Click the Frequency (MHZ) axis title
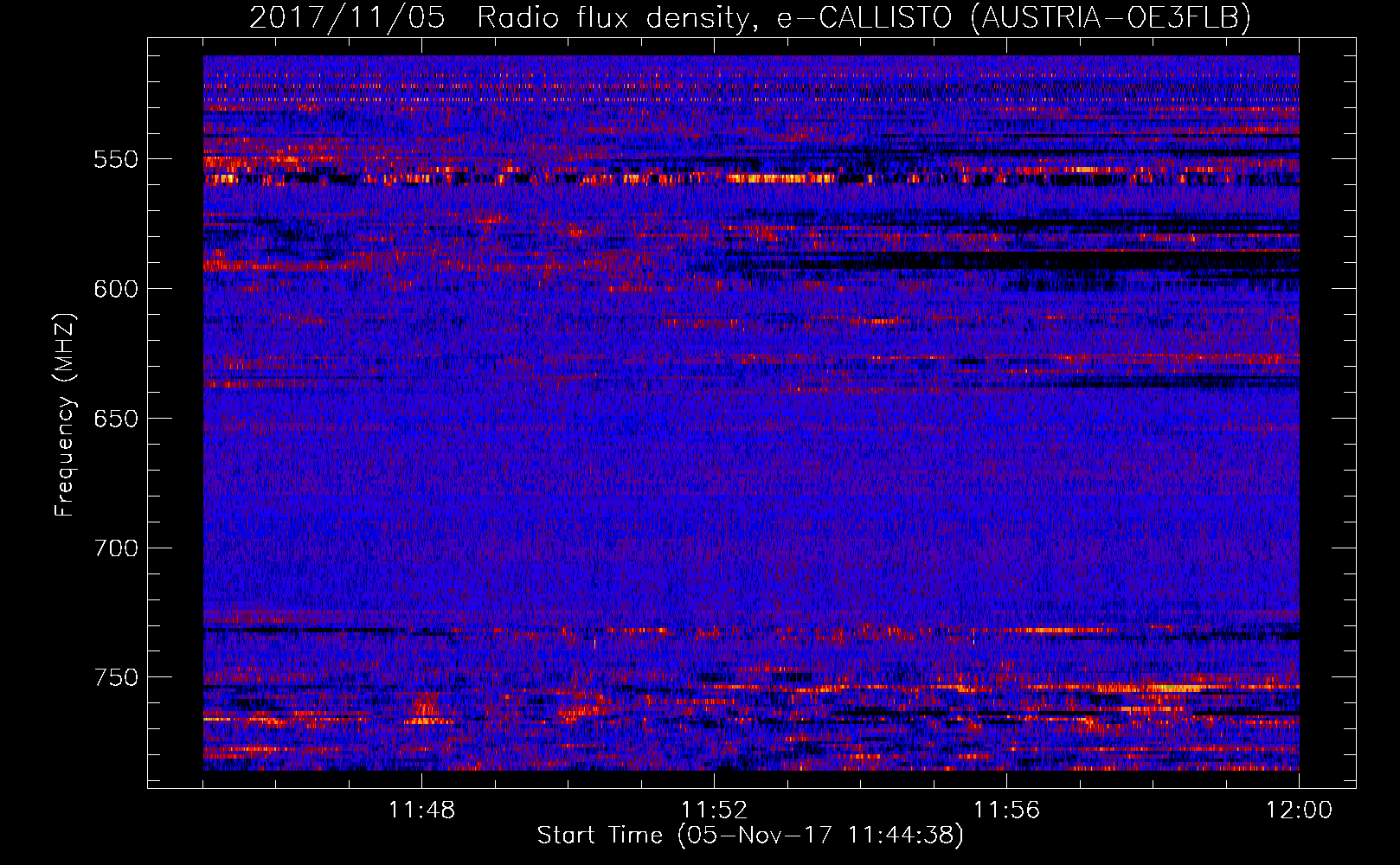 [66, 413]
